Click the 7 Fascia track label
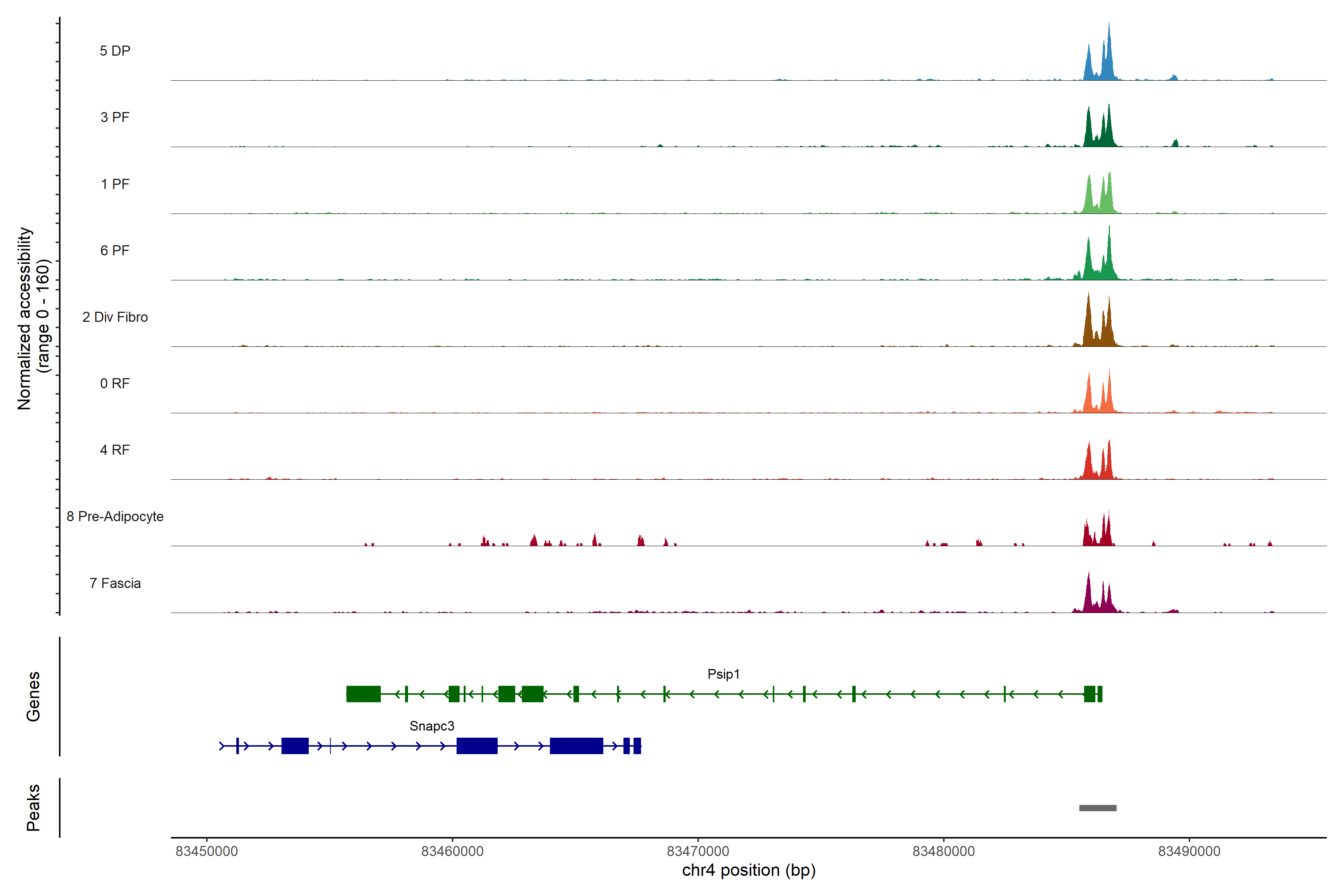Image resolution: width=1344 pixels, height=896 pixels. [115, 584]
